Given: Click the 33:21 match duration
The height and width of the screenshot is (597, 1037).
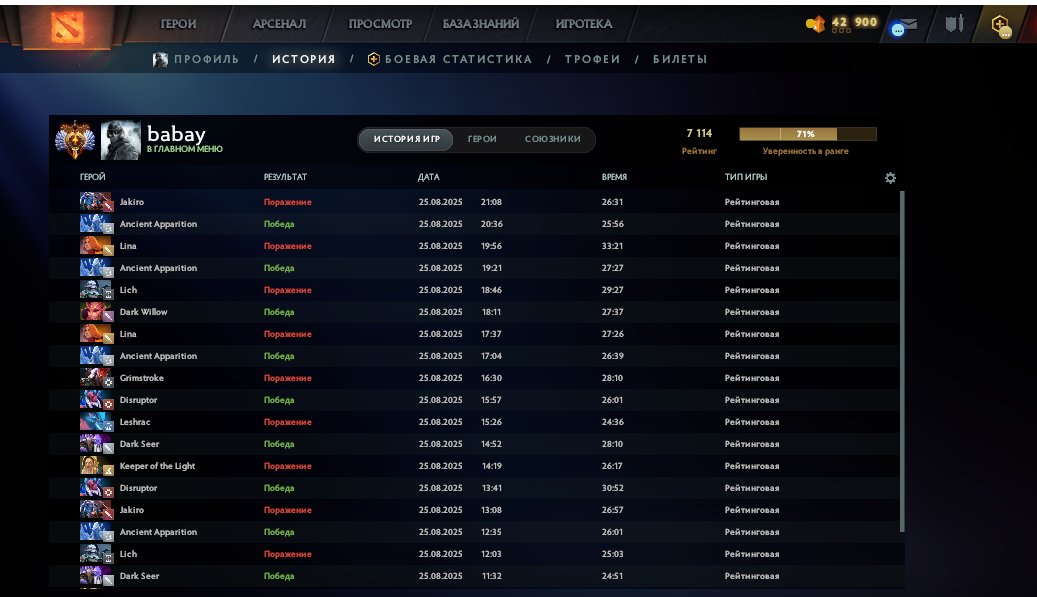Looking at the screenshot, I should coord(612,246).
